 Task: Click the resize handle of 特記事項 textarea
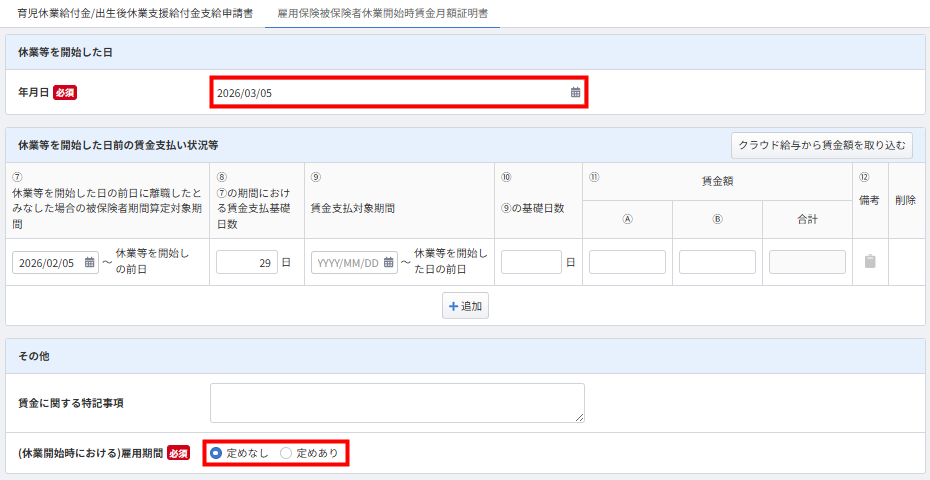tap(580, 418)
